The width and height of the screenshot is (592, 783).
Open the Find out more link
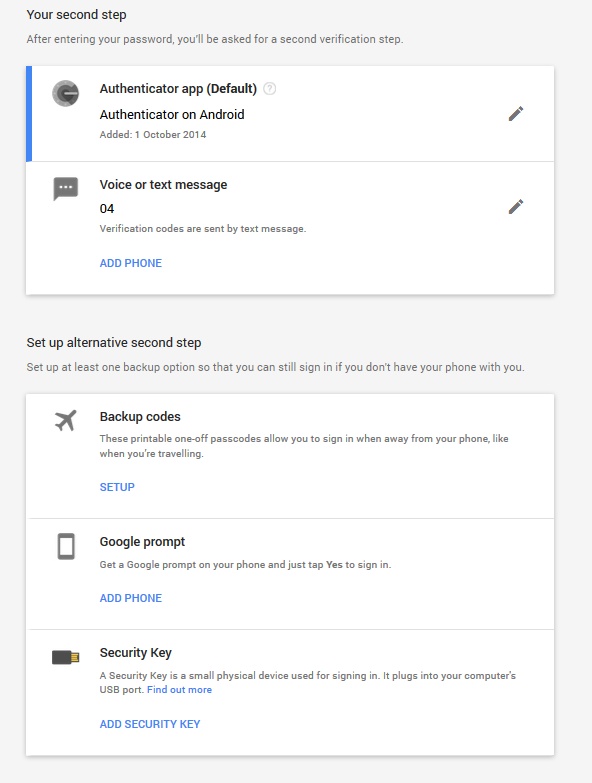click(180, 690)
